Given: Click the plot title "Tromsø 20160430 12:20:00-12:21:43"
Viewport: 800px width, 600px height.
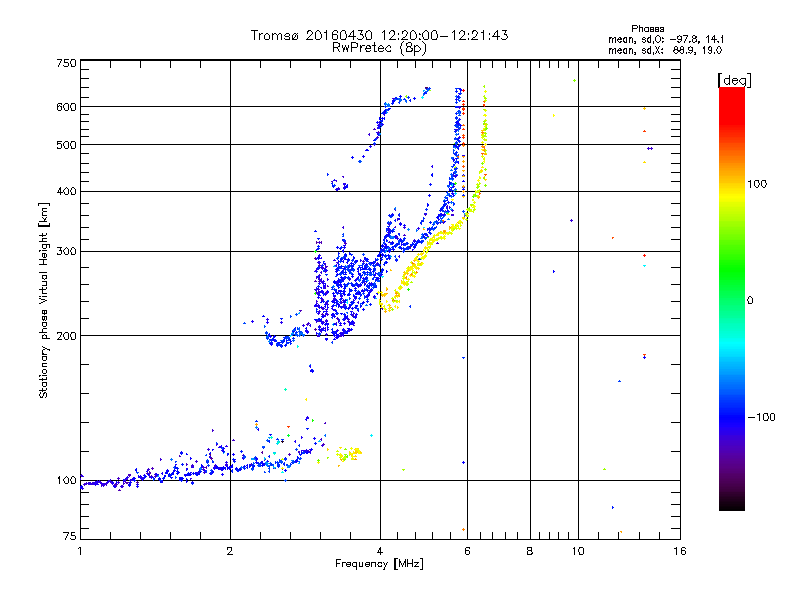Looking at the screenshot, I should click(x=379, y=35).
